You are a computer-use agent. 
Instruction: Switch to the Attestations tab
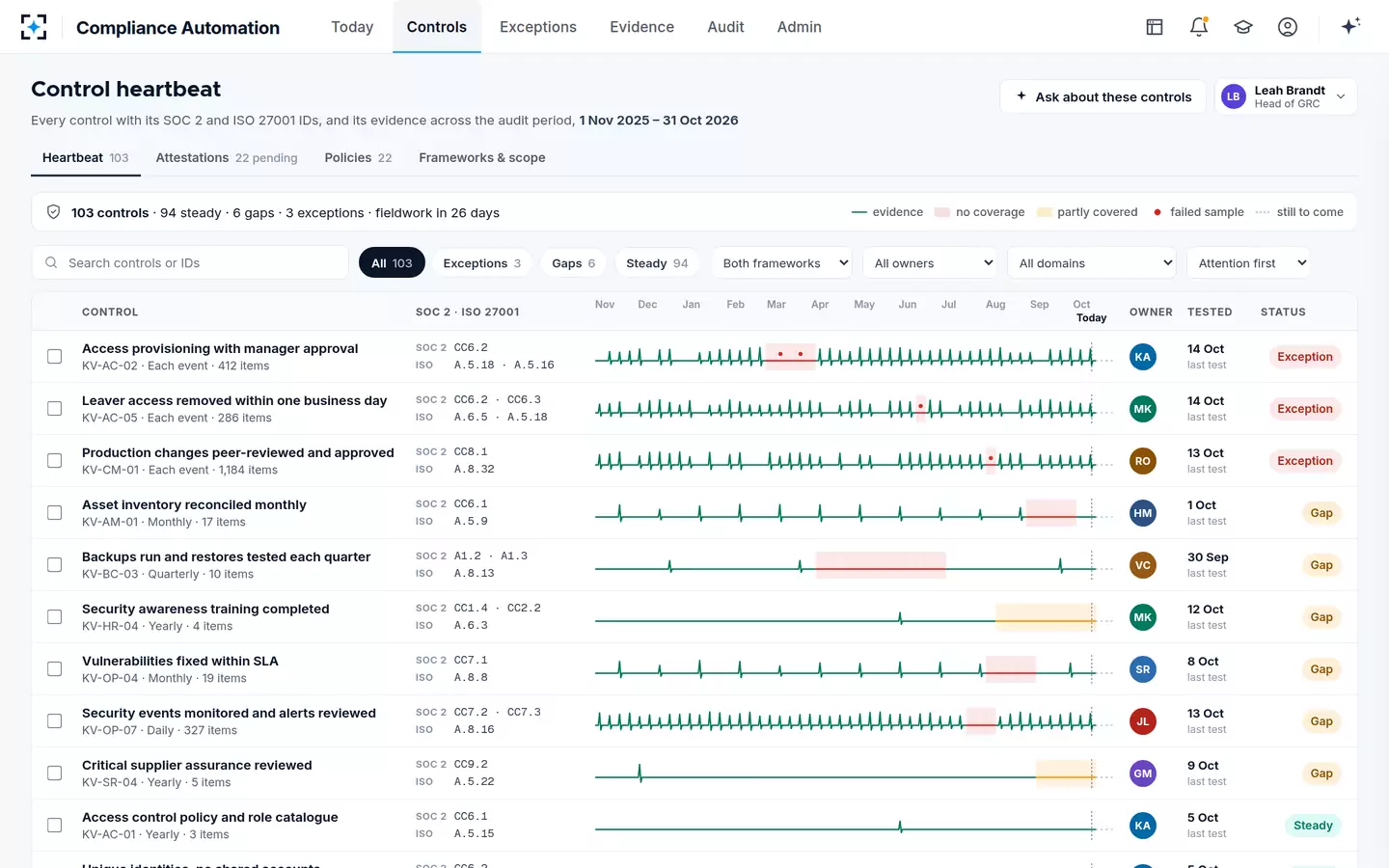point(227,158)
